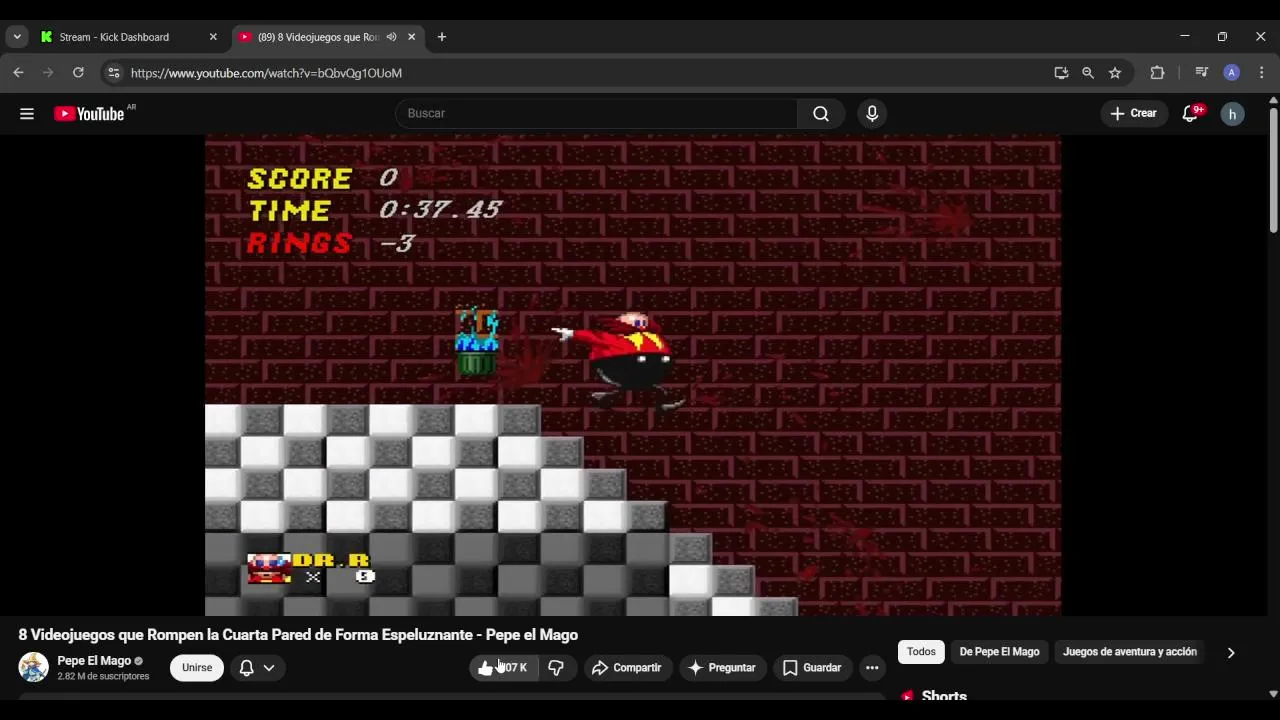Image resolution: width=1280 pixels, height=720 pixels.
Task: Open YouTube notifications bell
Action: tap(1190, 114)
